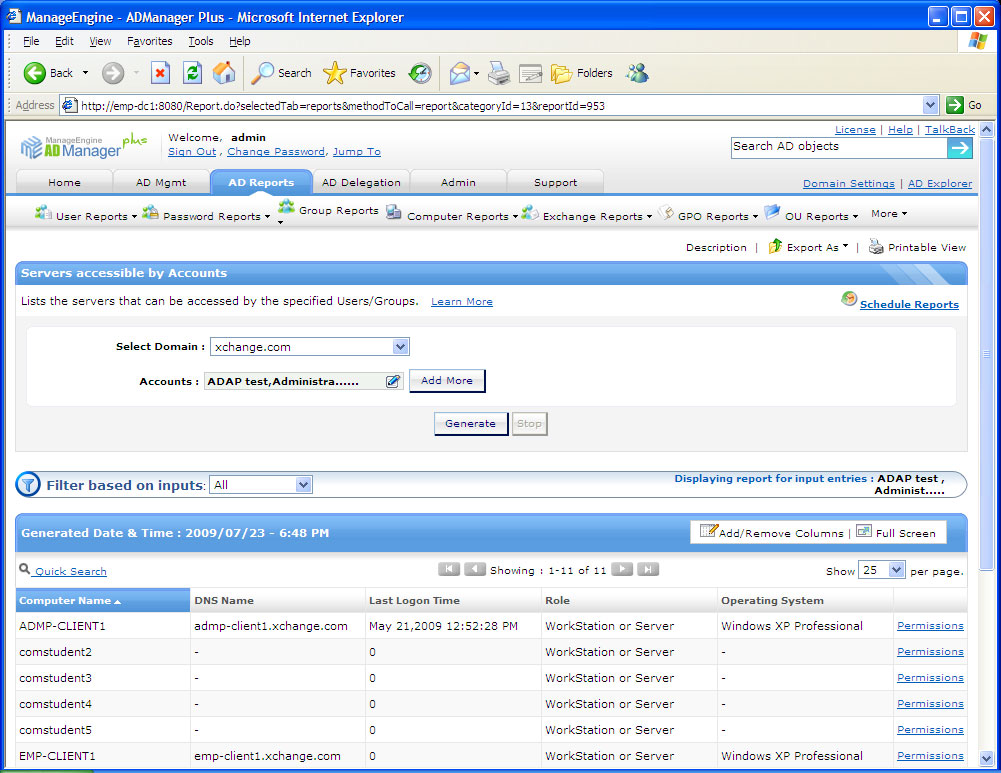Image resolution: width=1001 pixels, height=773 pixels.
Task: Click the Mail envelope toolbar icon
Action: (460, 73)
